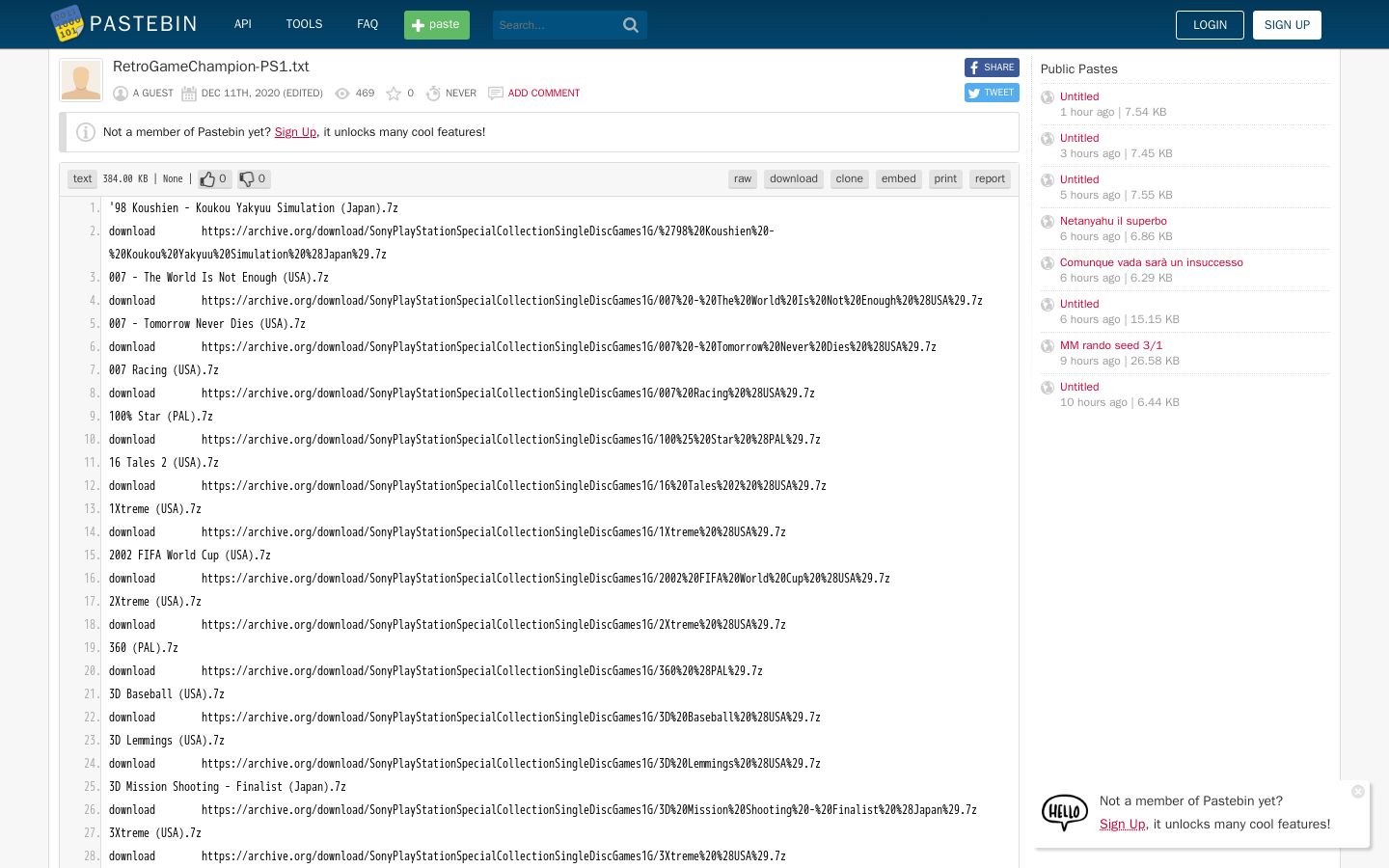This screenshot has width=1389, height=868.
Task: Click the line '007 - Tomorrow Never Dies (USA).7z'
Action: pos(207,324)
